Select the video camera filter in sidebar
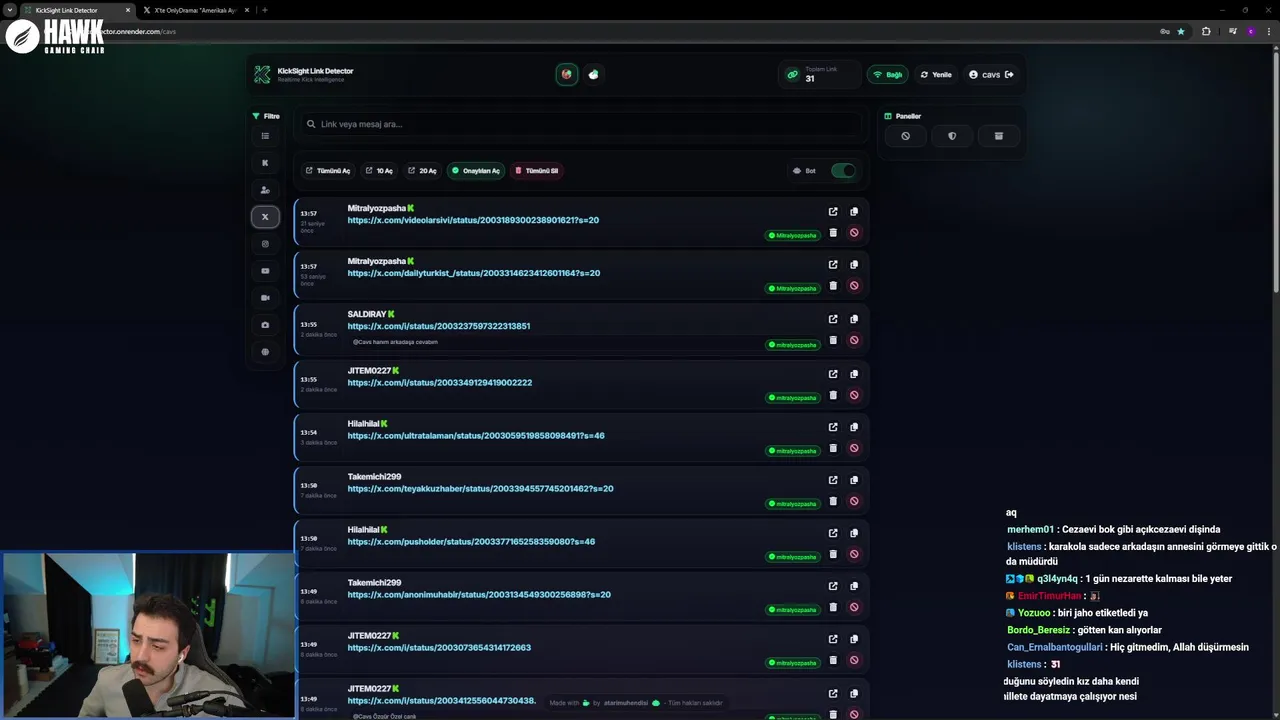The width and height of the screenshot is (1280, 720). pyautogui.click(x=265, y=298)
